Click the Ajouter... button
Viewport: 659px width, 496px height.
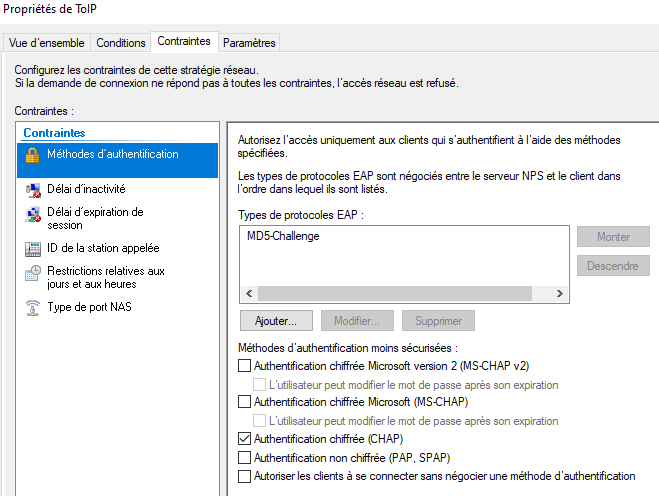tap(276, 321)
